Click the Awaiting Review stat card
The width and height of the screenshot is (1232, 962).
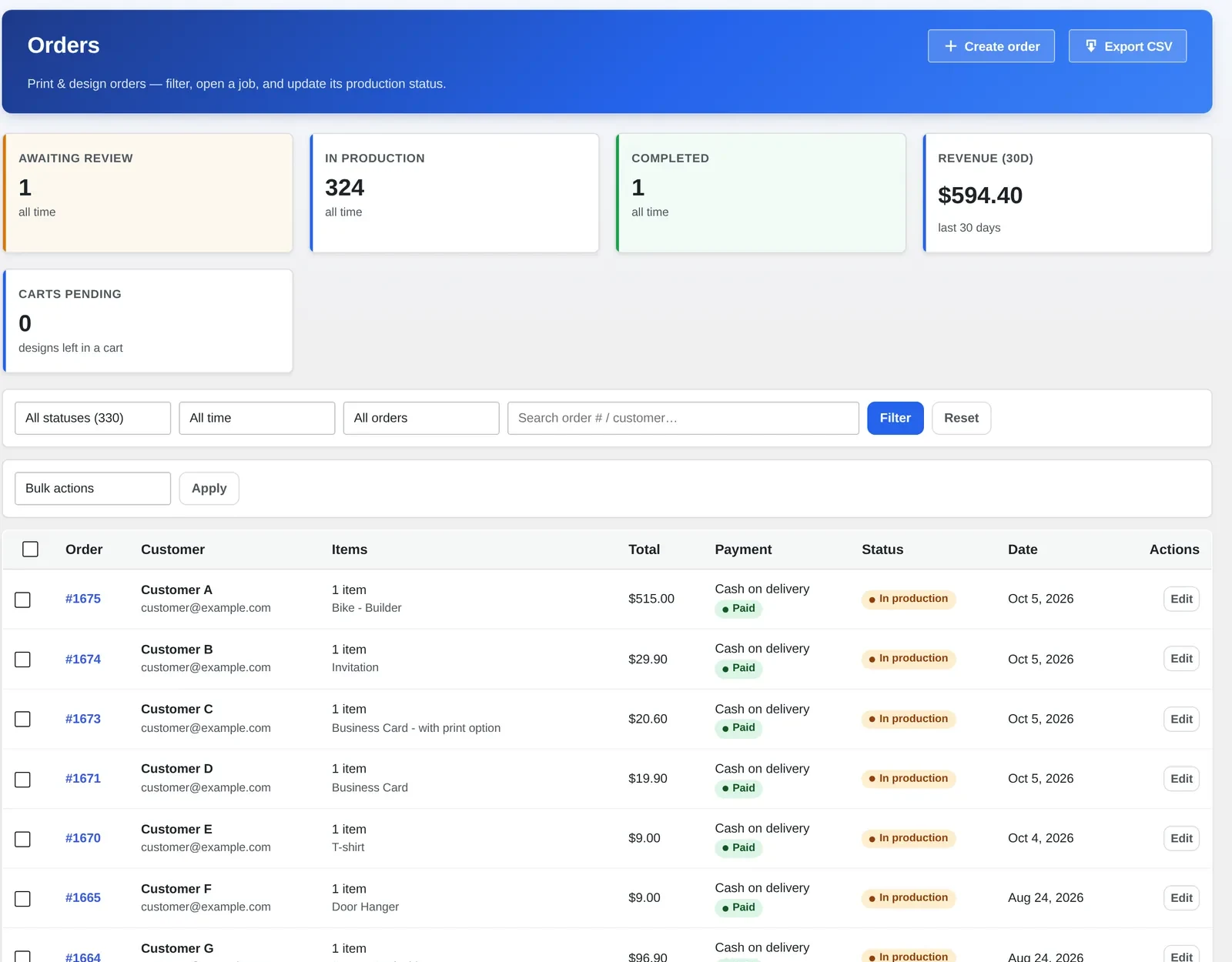(x=148, y=193)
